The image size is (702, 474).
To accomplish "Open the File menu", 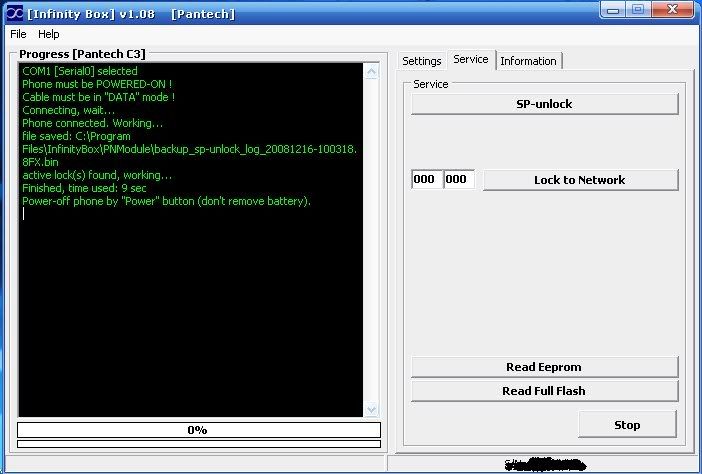I will tap(18, 34).
